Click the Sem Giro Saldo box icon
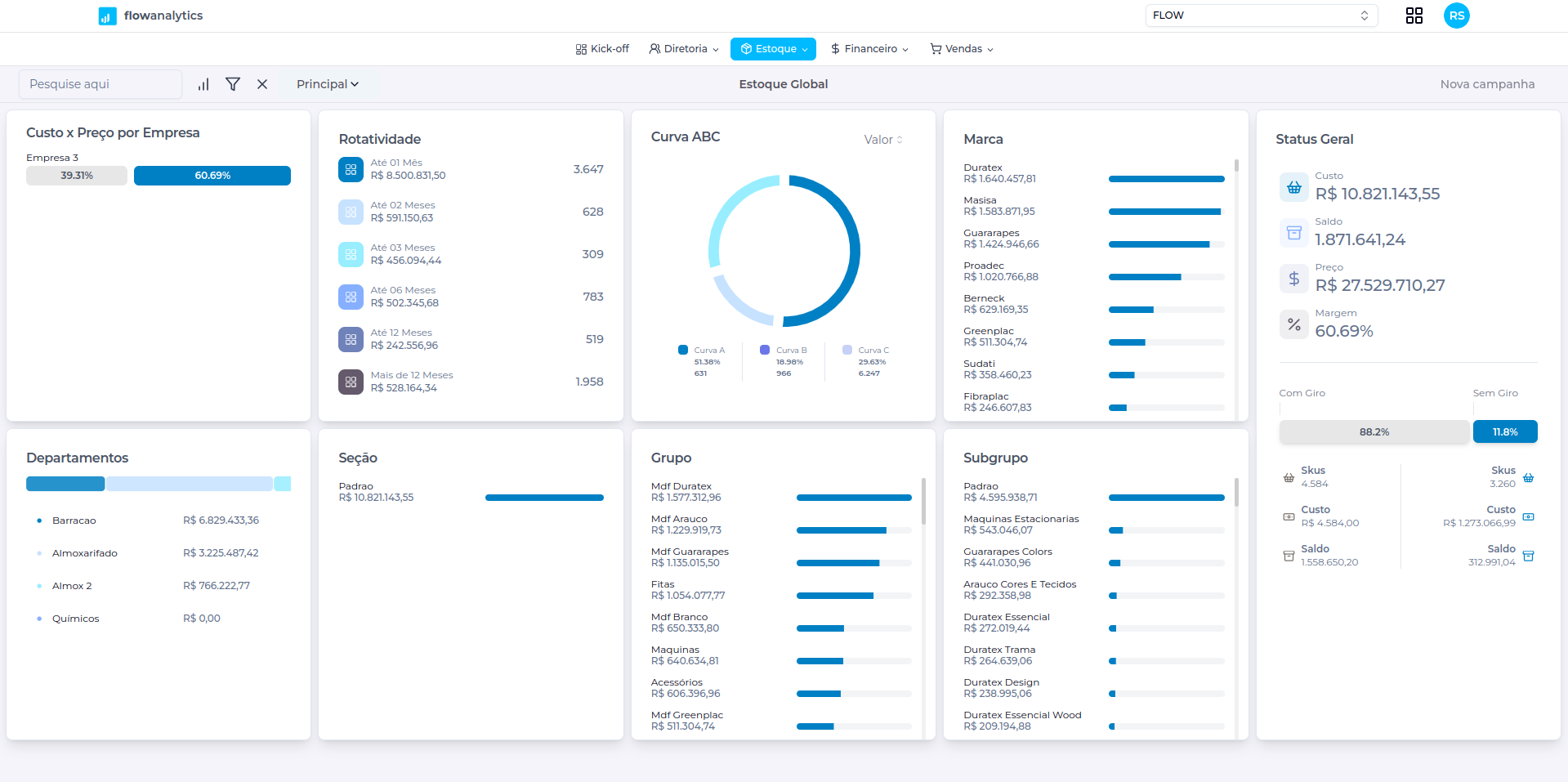Viewport: 1568px width, 782px height. [x=1529, y=556]
